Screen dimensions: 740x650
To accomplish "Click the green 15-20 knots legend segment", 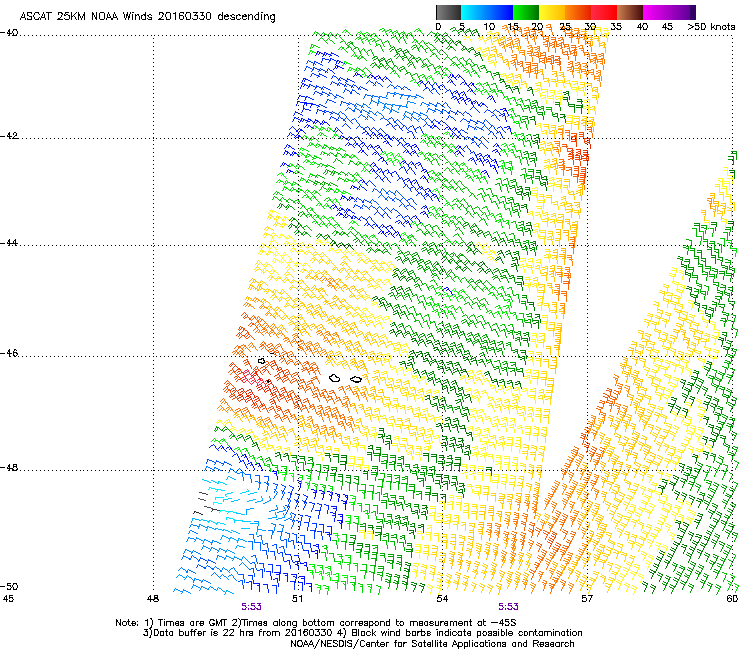I will click(526, 12).
